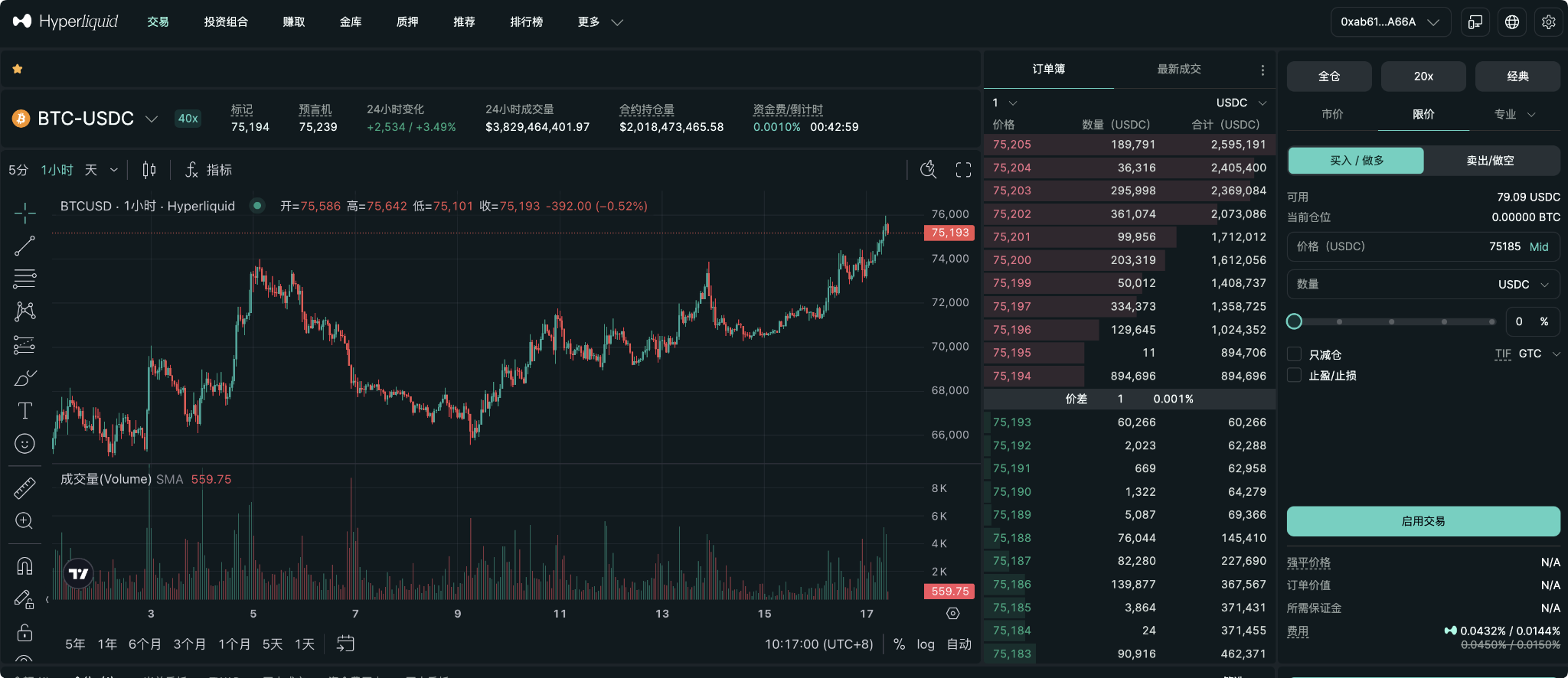Switch to 最新成交 recent trades tab
This screenshot has width=1568, height=678.
point(1178,69)
